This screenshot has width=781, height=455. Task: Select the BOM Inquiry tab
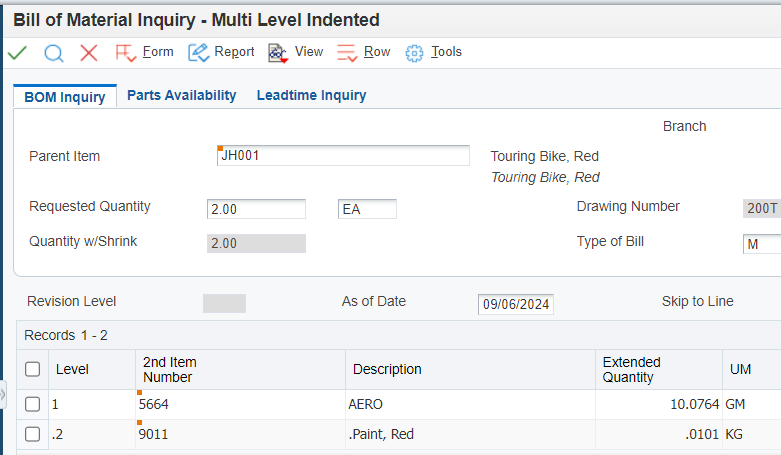click(65, 97)
